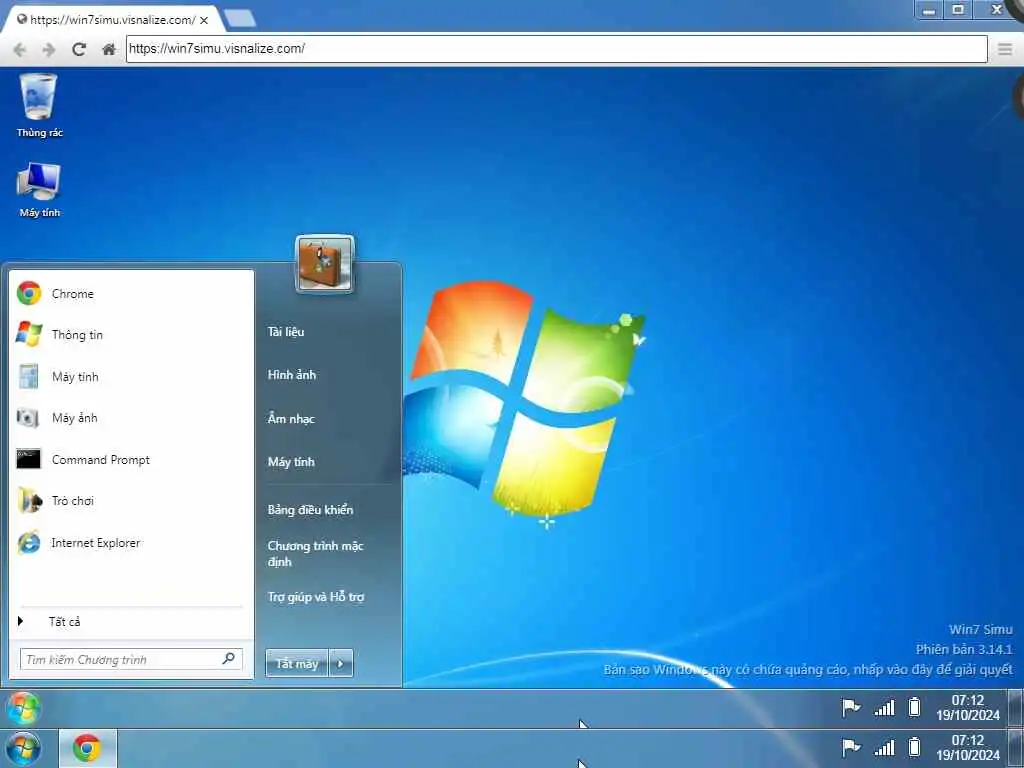Open Bảng điều khiển control panel
This screenshot has width=1024, height=768.
310,510
